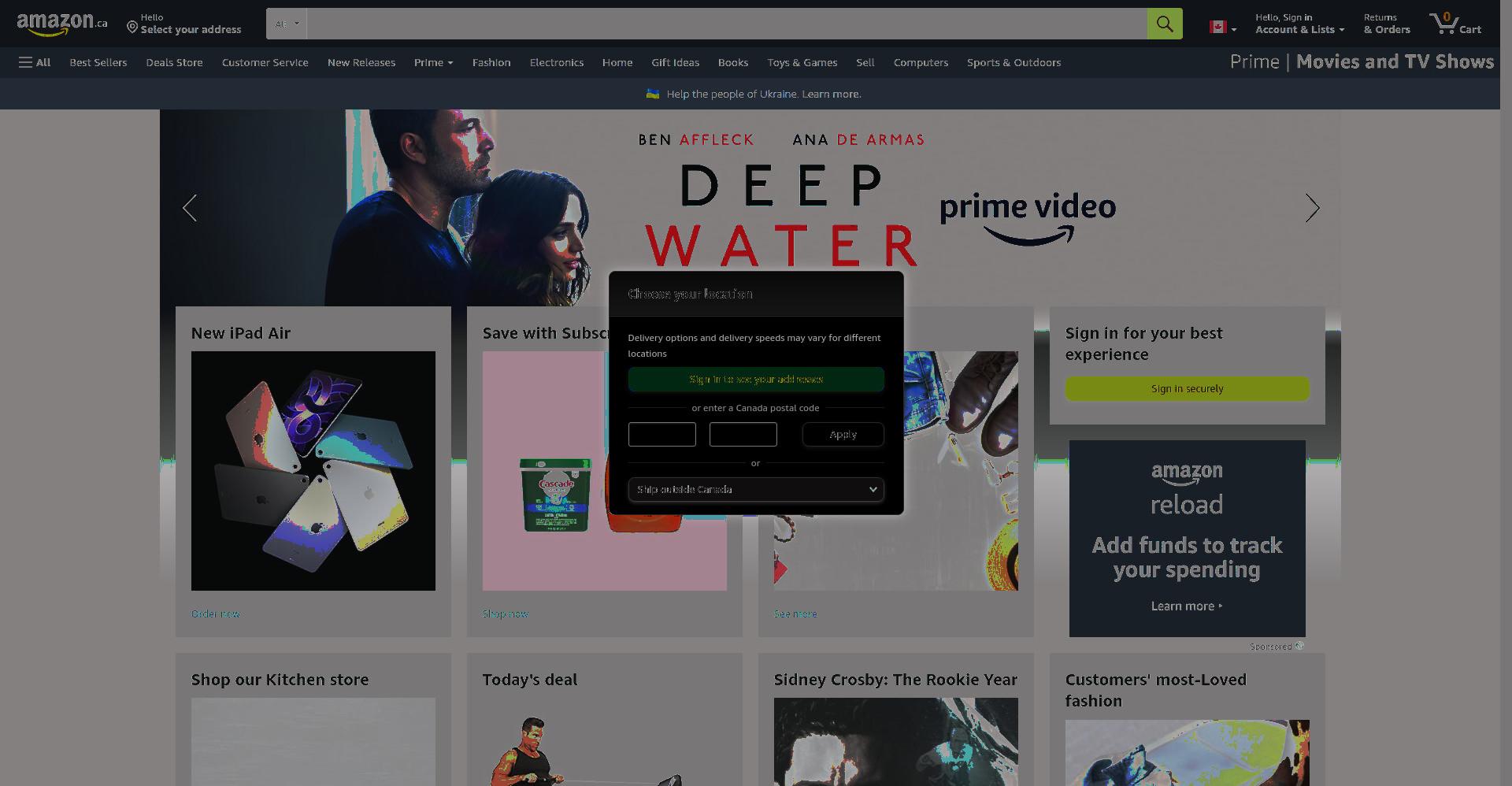This screenshot has width=1512, height=786.
Task: Open Sell nav item
Action: [865, 62]
